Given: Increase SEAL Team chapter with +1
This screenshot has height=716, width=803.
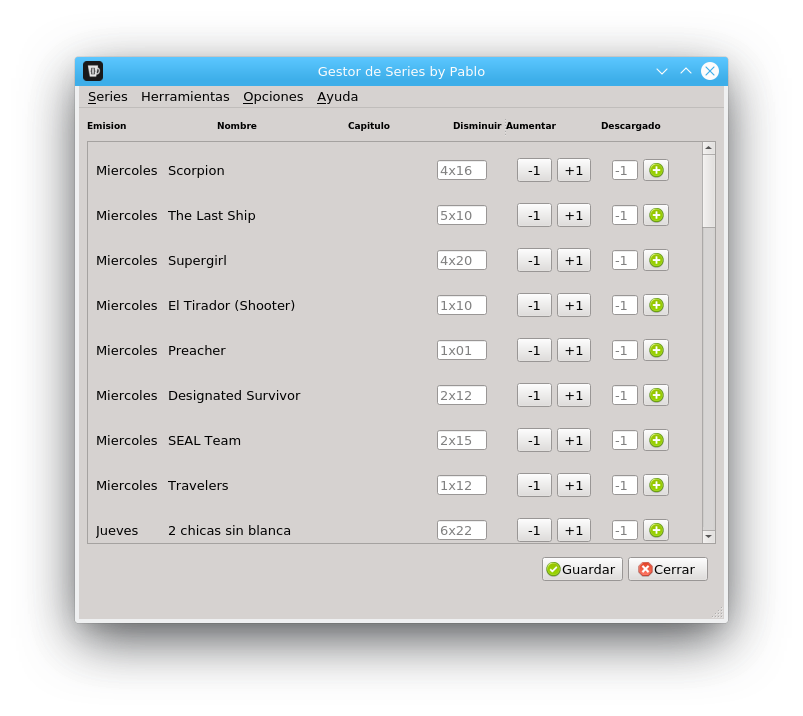Looking at the screenshot, I should (x=574, y=440).
